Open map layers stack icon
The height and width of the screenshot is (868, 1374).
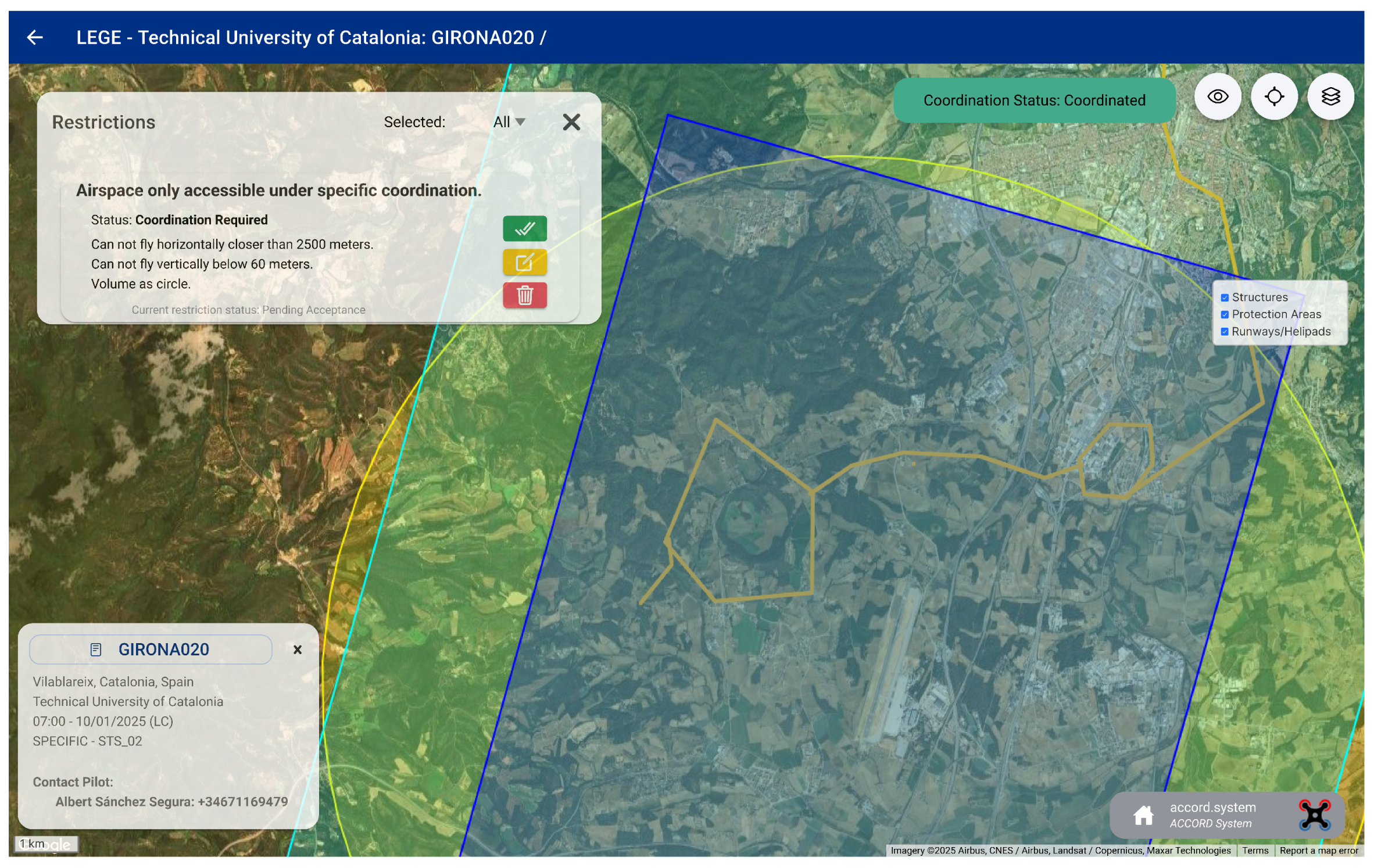[1330, 96]
